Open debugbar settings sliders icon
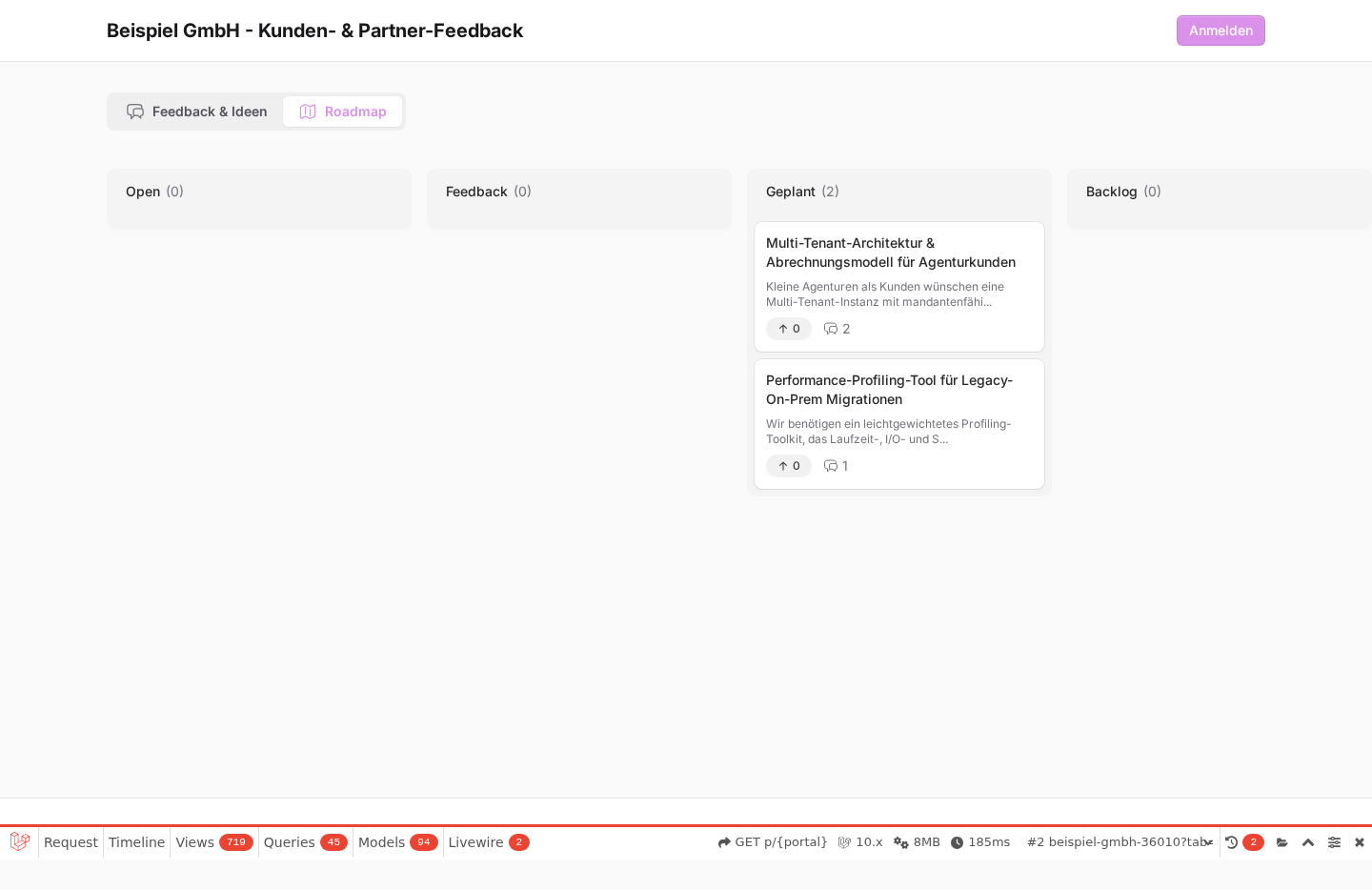 tap(1334, 842)
